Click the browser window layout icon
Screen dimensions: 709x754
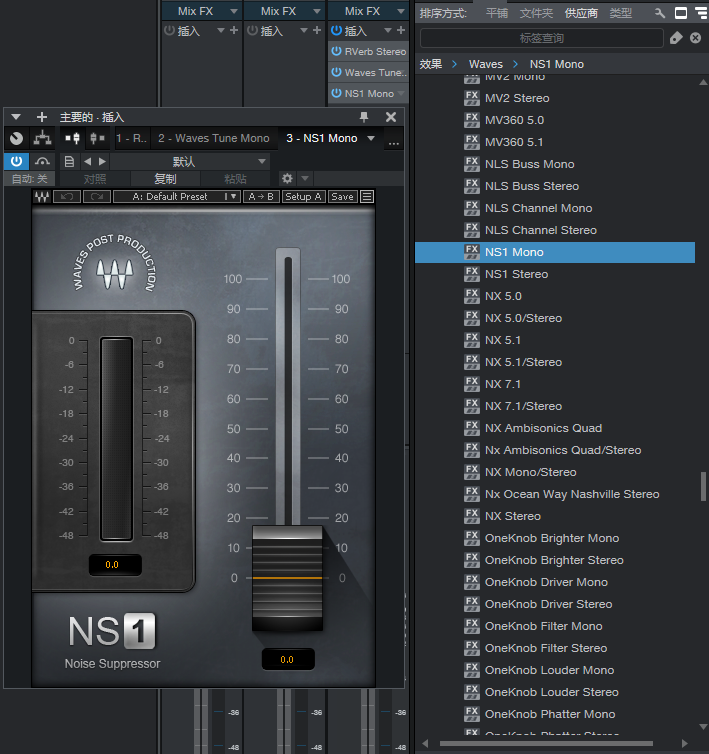681,13
